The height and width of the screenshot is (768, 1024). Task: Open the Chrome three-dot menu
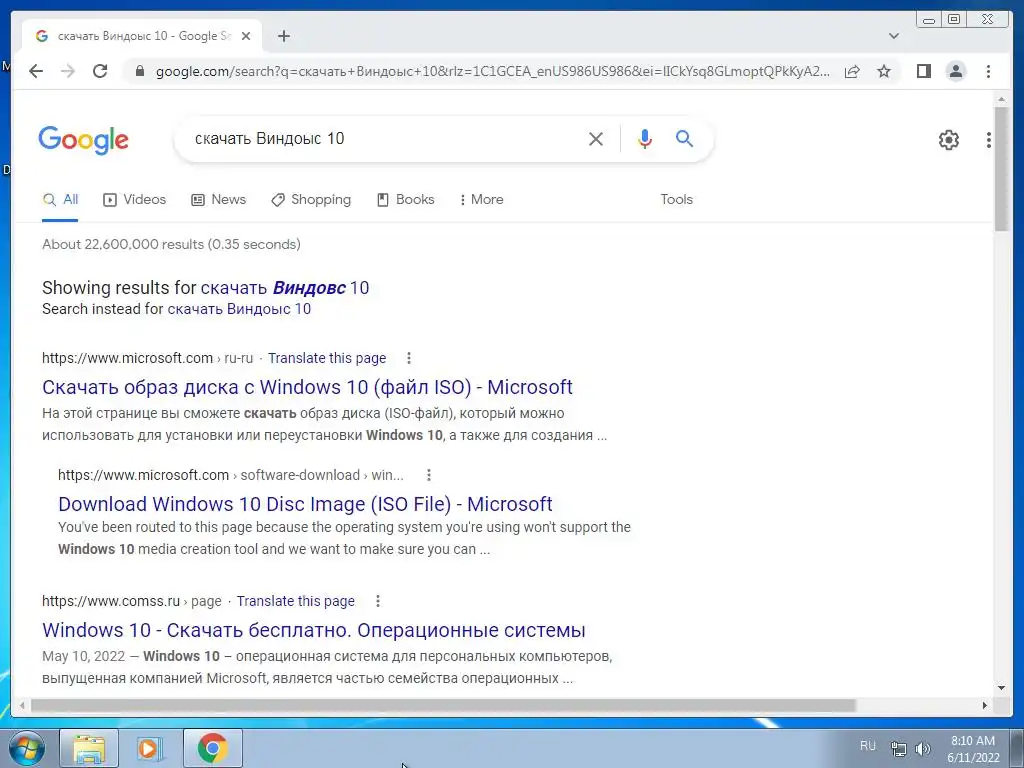(x=988, y=71)
